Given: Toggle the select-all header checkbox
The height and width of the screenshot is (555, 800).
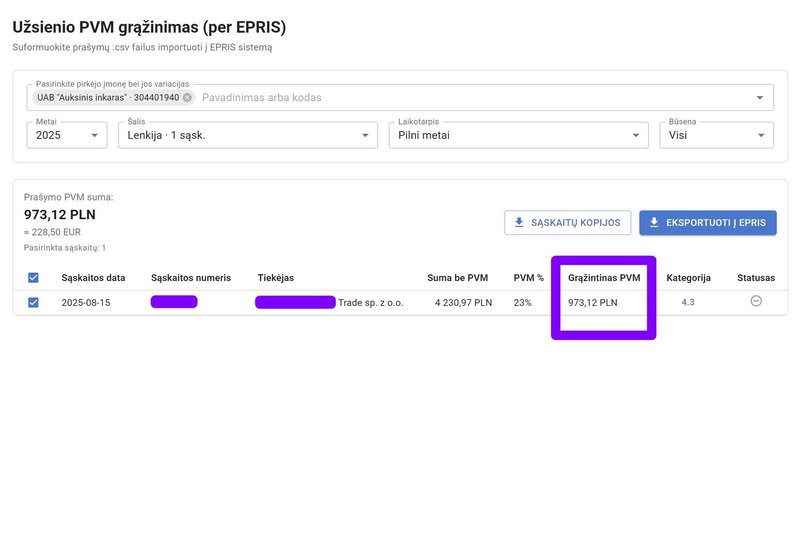Looking at the screenshot, I should pyautogui.click(x=33, y=278).
